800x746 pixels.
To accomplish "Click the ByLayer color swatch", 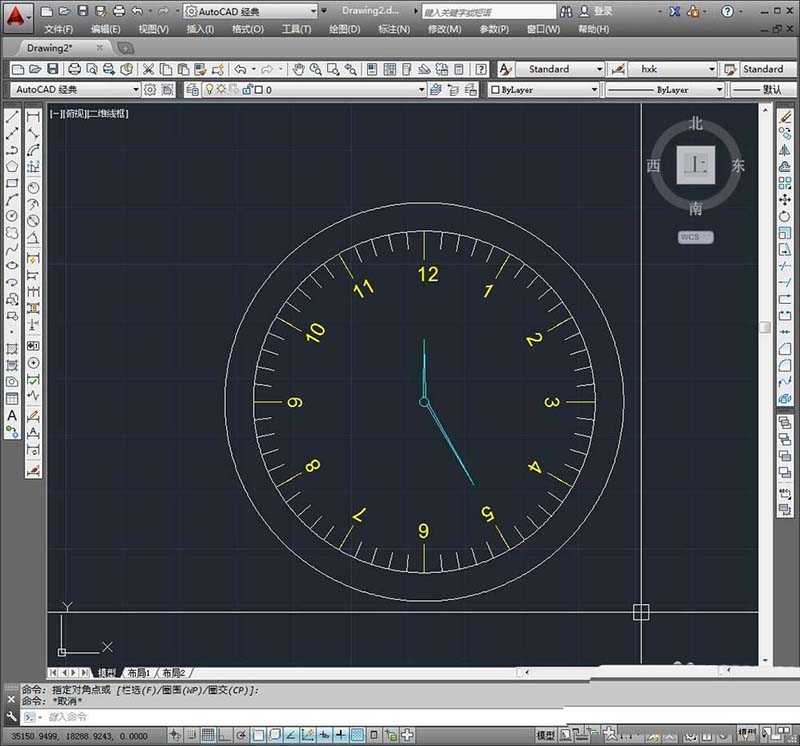I will pyautogui.click(x=495, y=89).
